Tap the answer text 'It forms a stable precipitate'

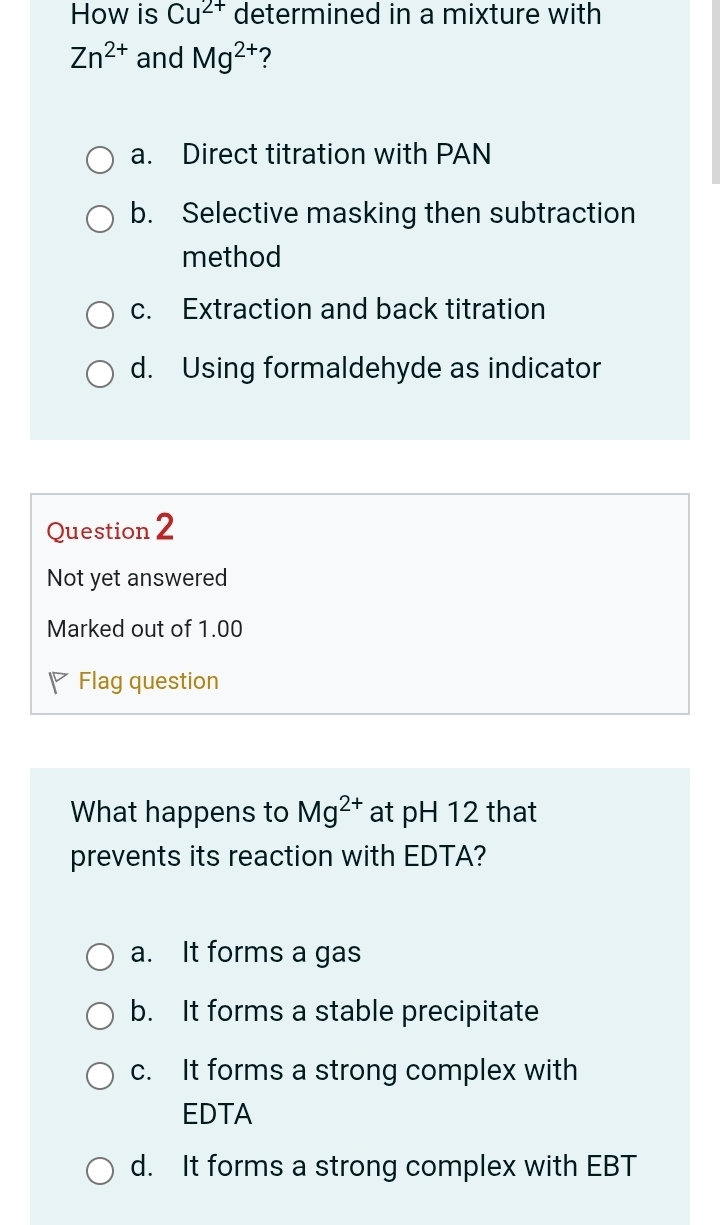(360, 1012)
